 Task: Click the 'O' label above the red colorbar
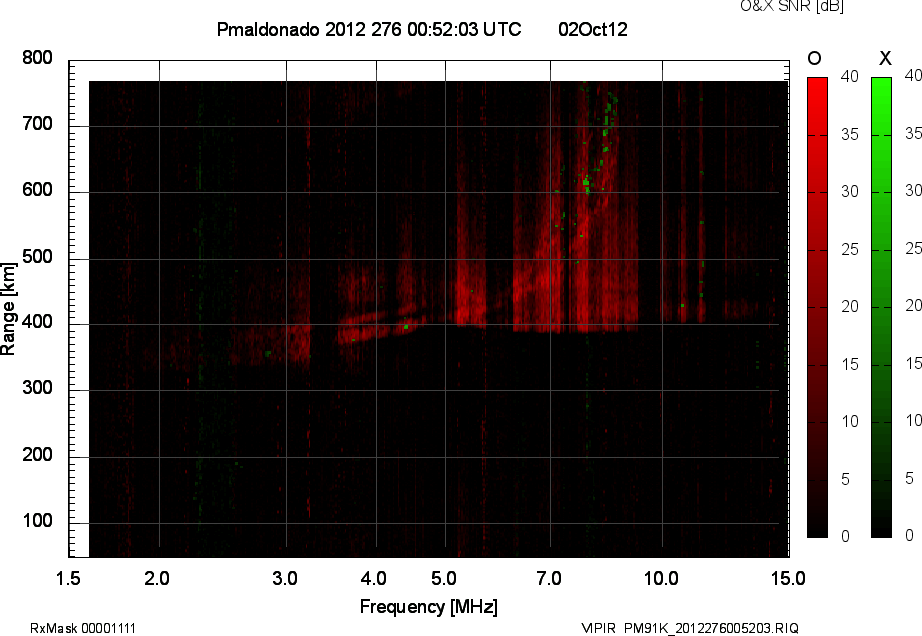tap(814, 58)
